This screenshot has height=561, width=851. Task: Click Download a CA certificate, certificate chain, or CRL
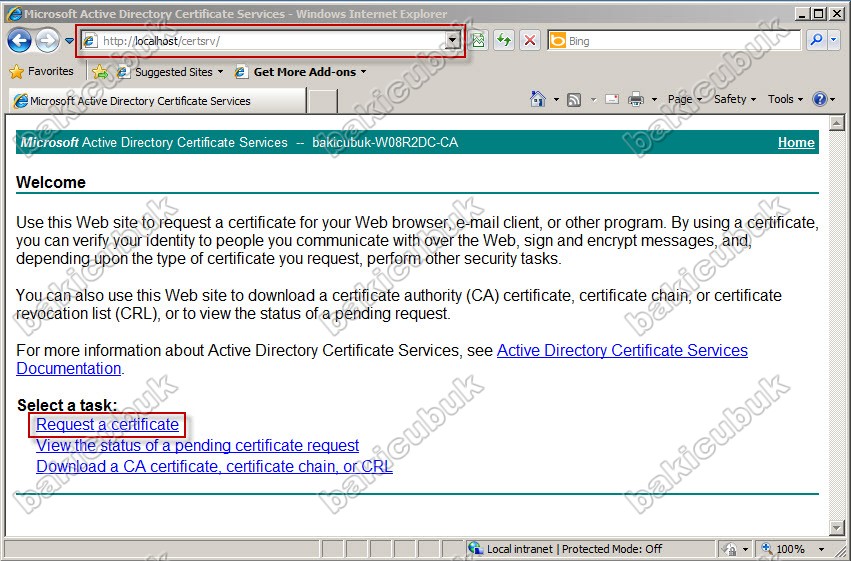pos(214,467)
